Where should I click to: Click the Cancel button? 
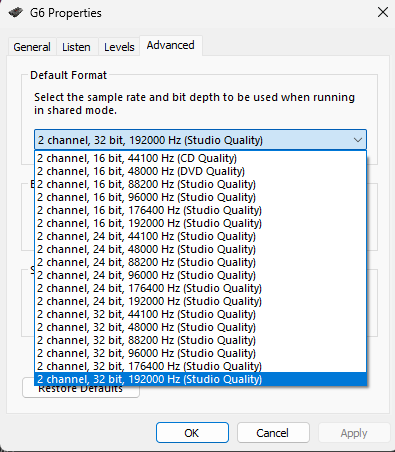273,433
